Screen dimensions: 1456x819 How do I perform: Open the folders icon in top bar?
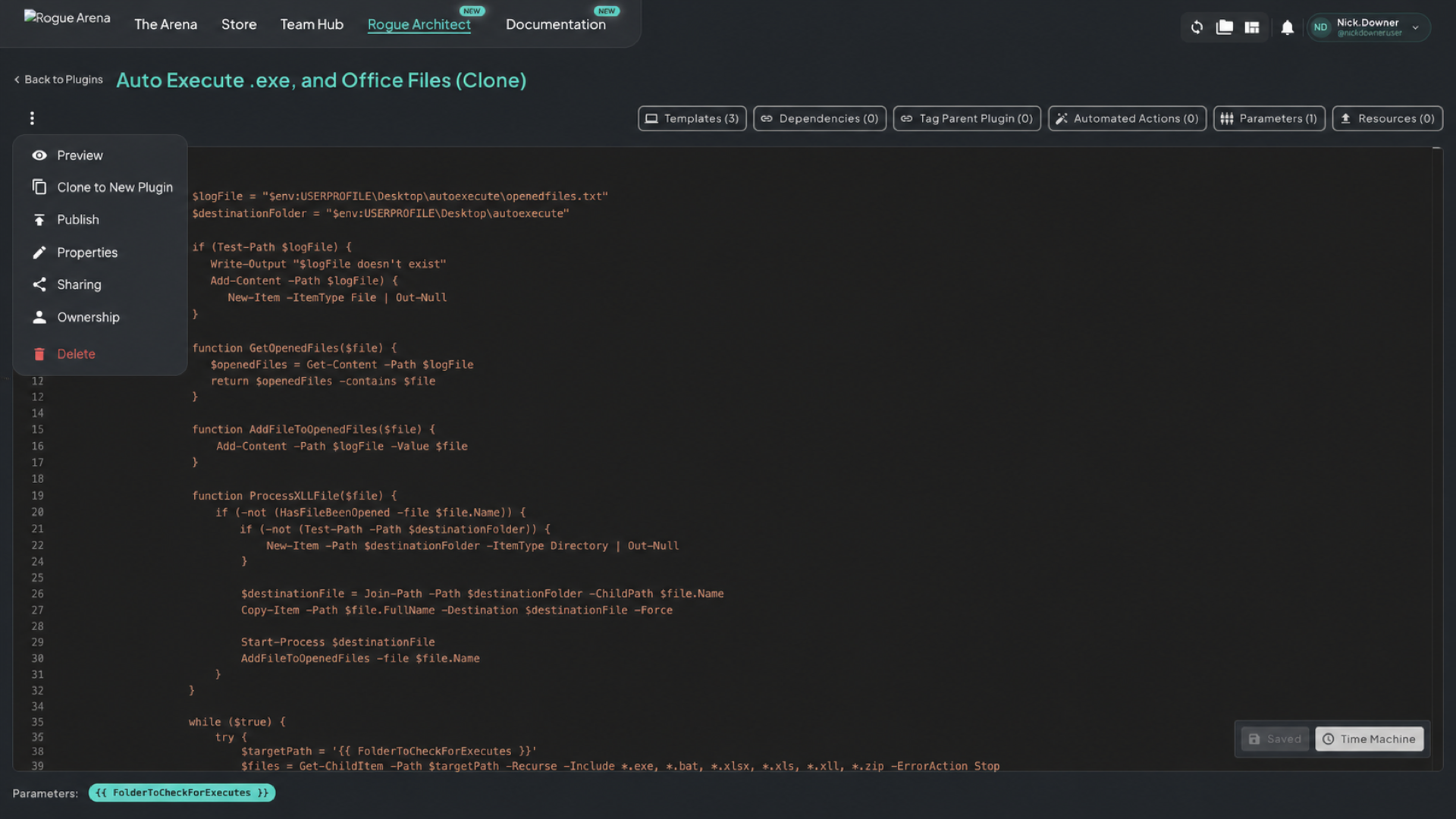click(1224, 27)
